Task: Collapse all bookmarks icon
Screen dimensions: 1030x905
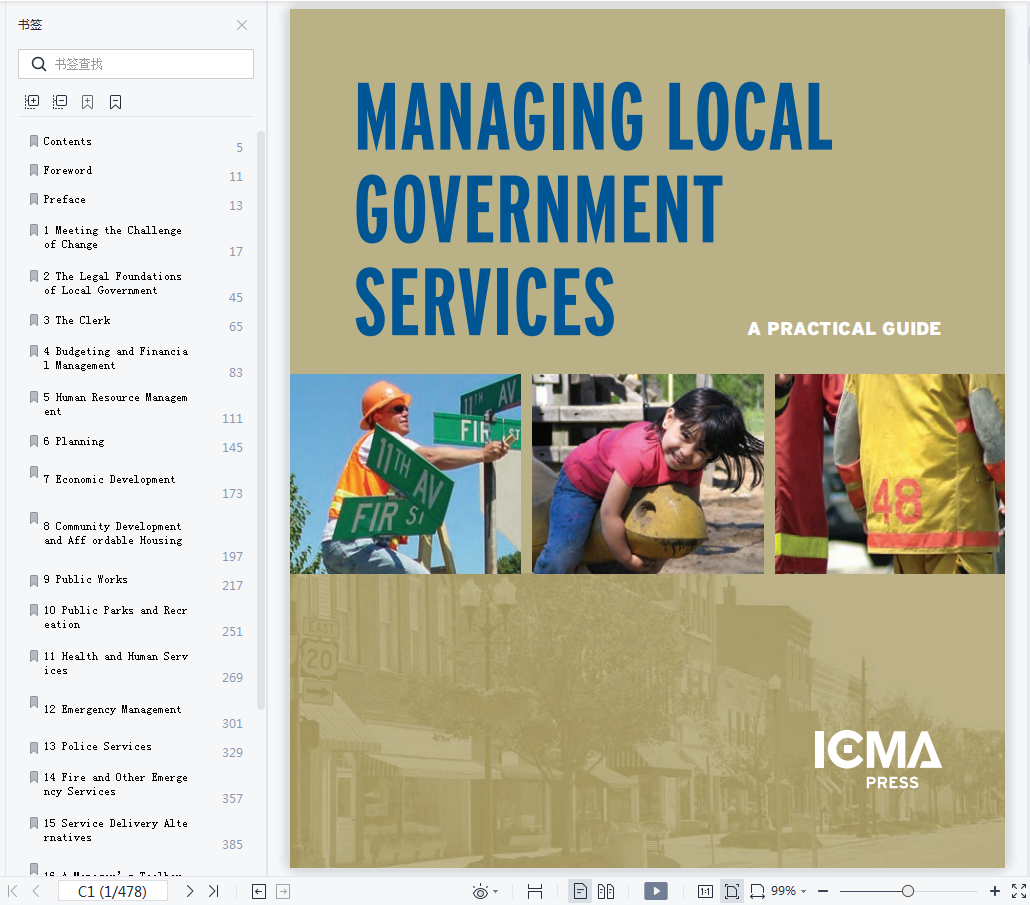Action: click(60, 102)
